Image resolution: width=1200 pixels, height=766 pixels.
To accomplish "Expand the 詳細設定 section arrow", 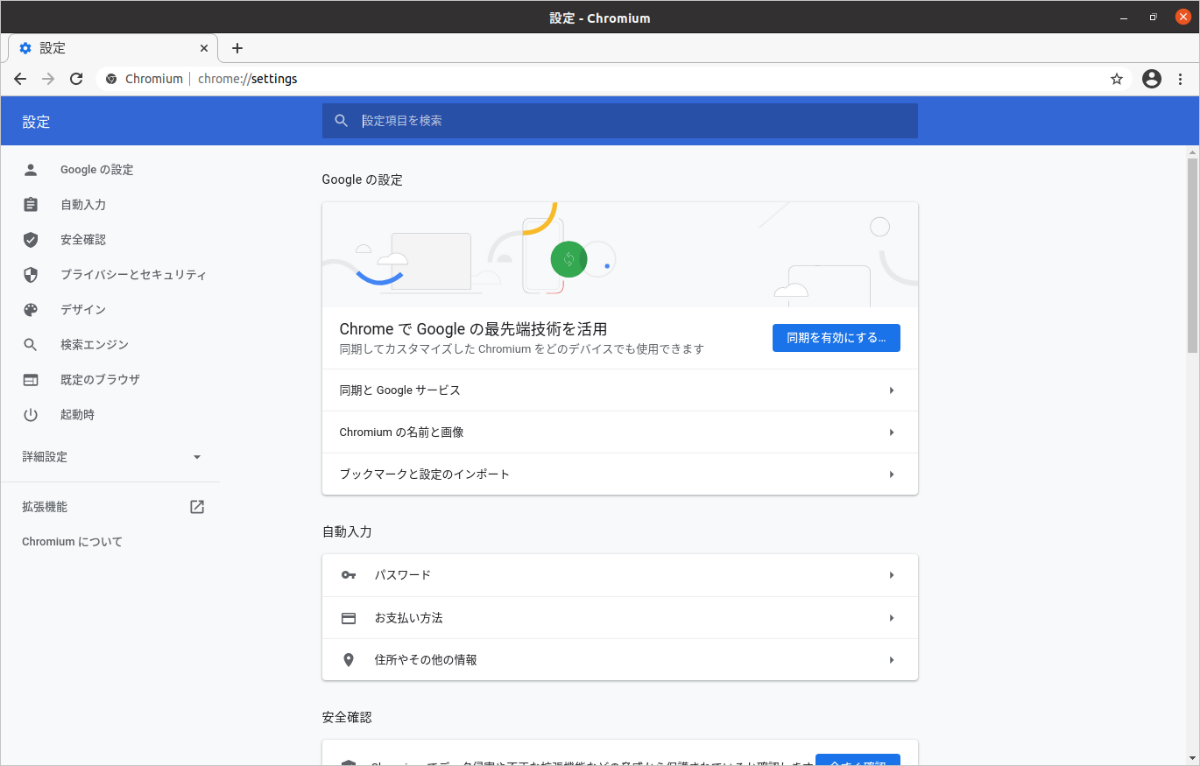I will (197, 457).
